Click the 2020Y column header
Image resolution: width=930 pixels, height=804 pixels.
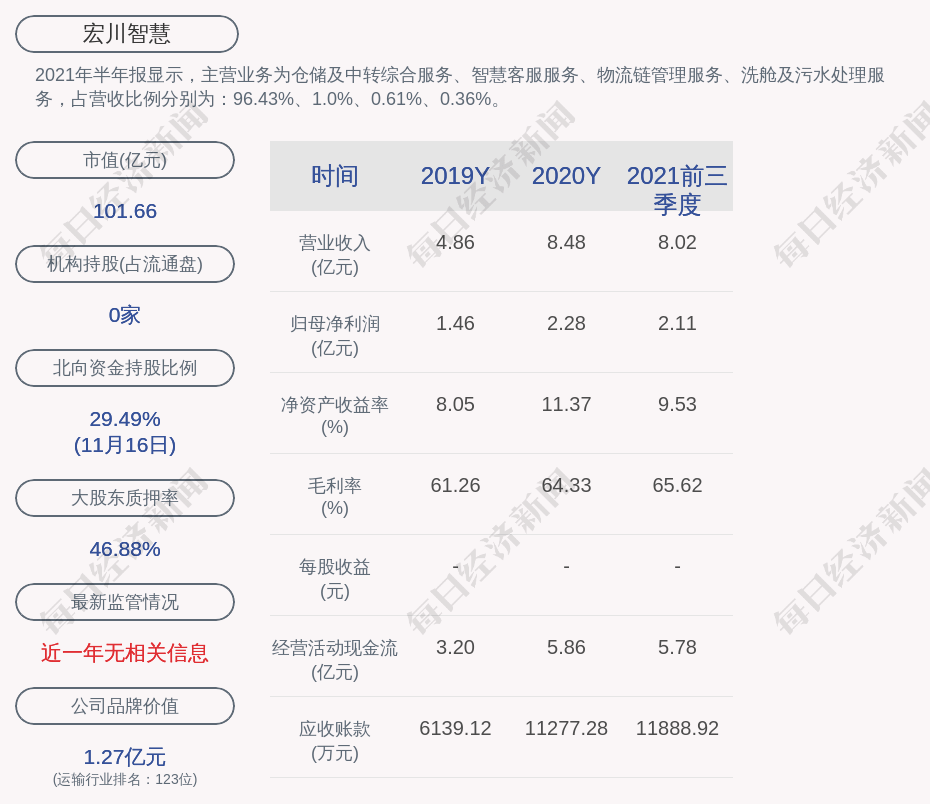tap(566, 176)
